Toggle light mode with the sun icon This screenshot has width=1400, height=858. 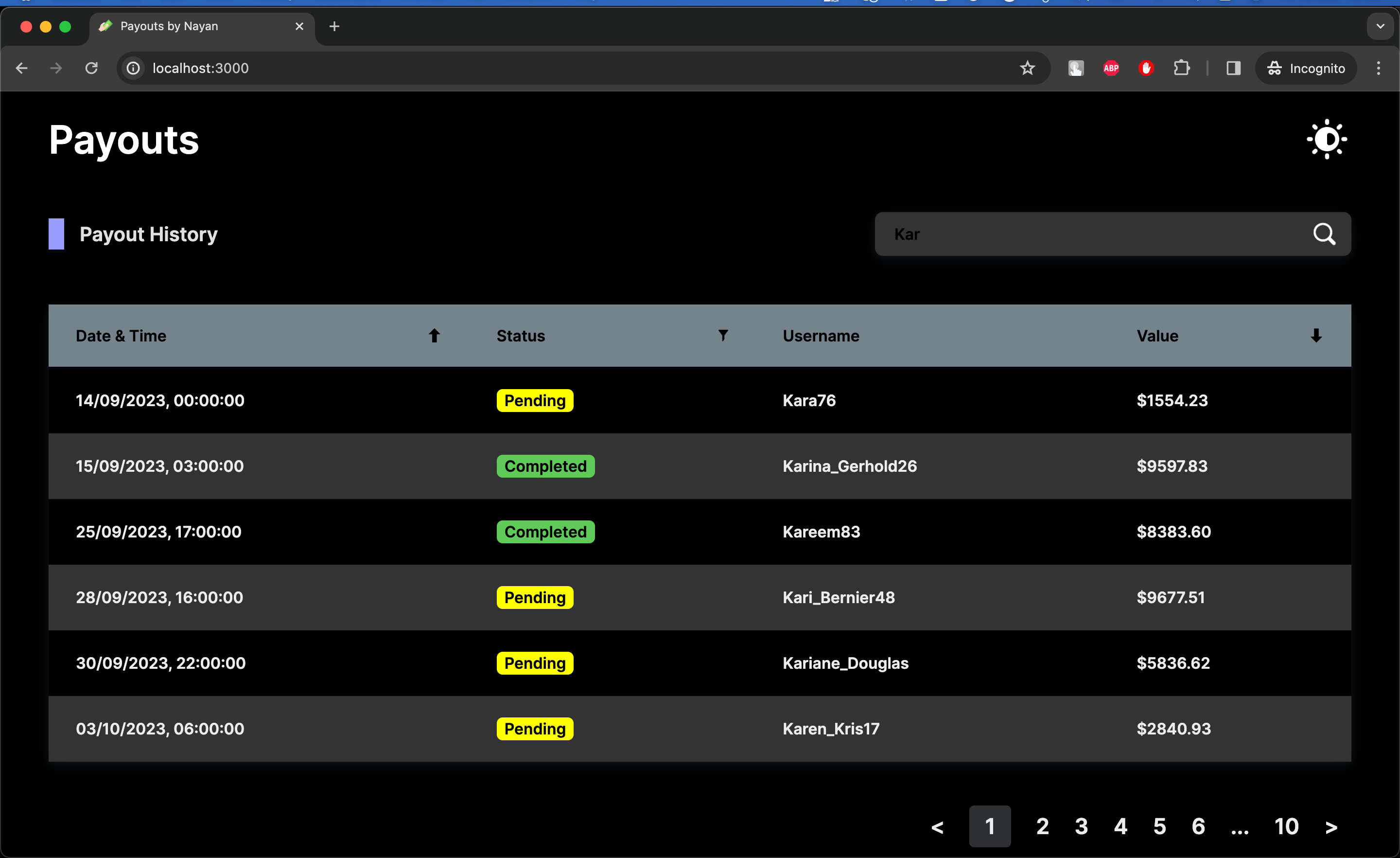(x=1326, y=139)
